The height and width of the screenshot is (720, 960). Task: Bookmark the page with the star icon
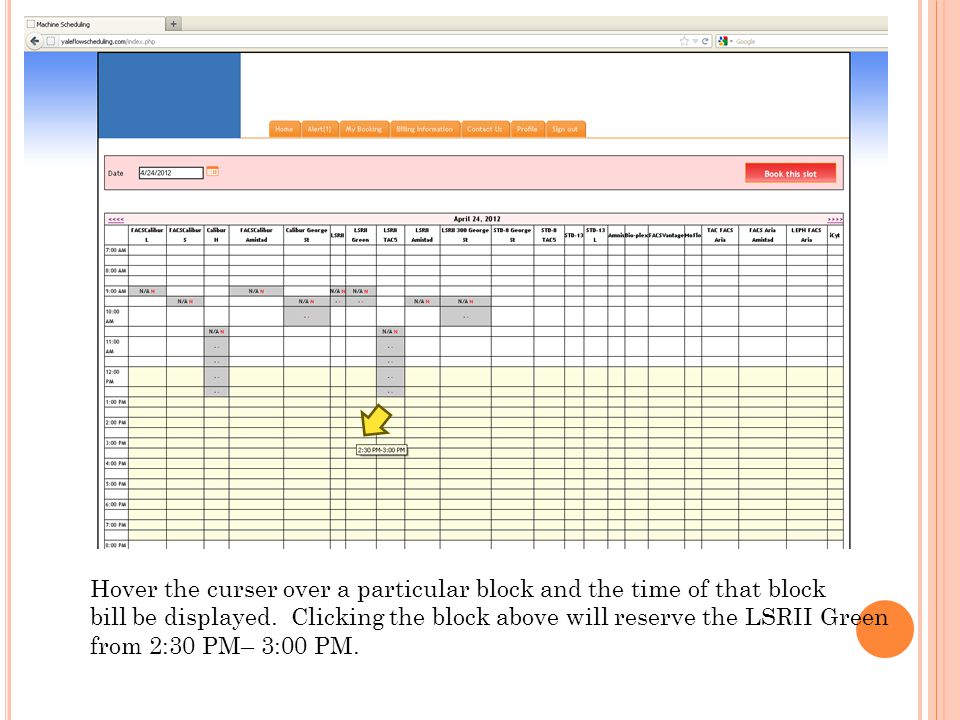(684, 41)
